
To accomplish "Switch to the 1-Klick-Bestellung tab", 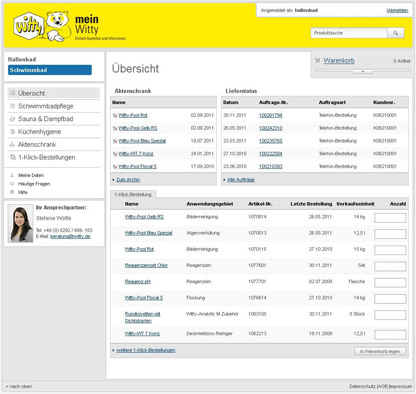I will pos(133,194).
